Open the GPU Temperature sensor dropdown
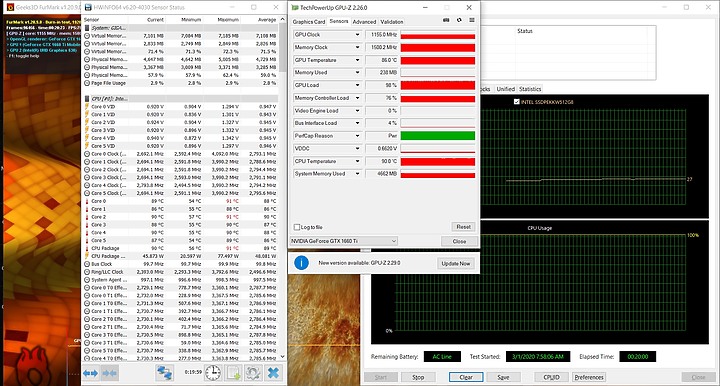This screenshot has width=720, height=386. tap(357, 60)
